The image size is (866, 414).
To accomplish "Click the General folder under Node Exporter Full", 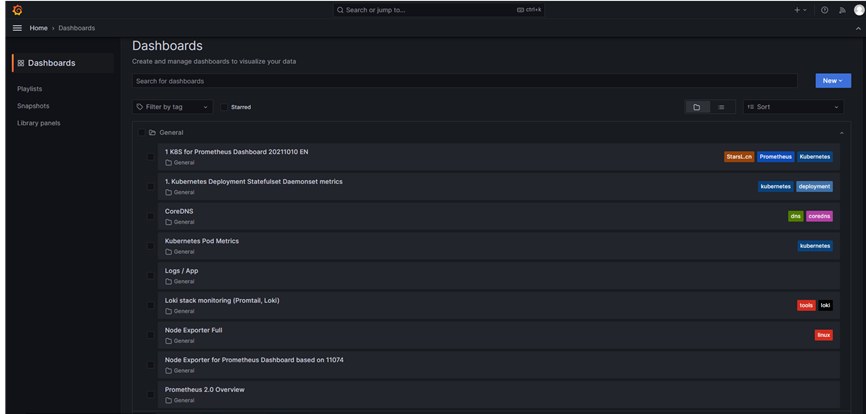I will 179,341.
